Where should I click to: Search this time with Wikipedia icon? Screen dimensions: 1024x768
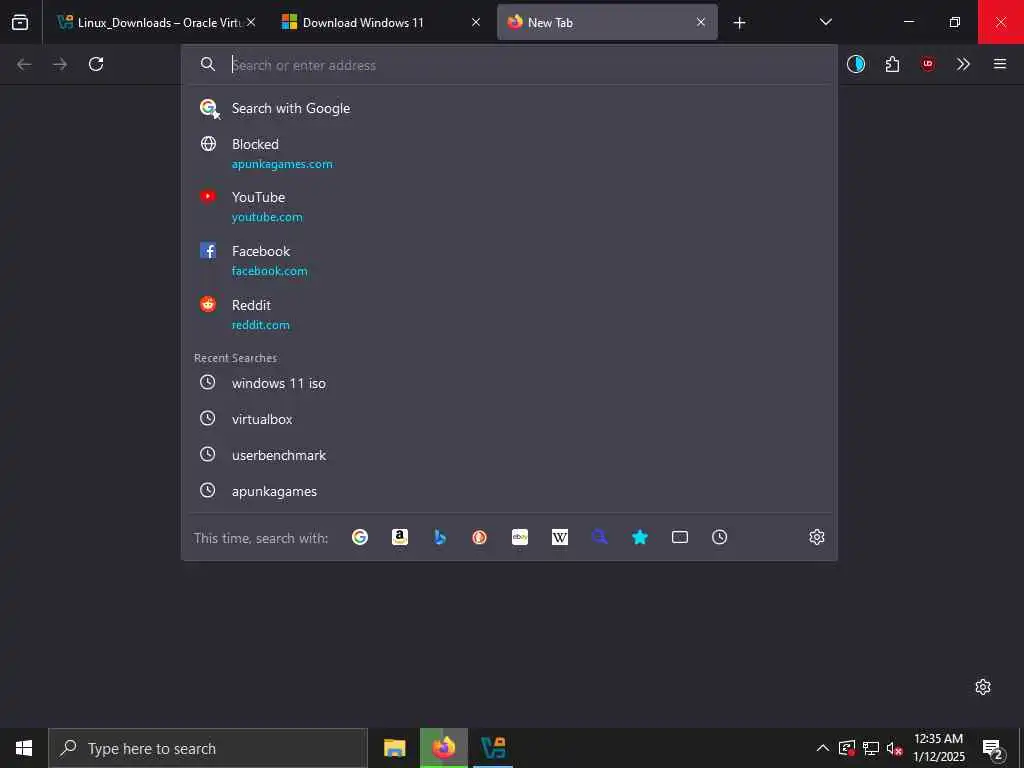click(x=560, y=537)
